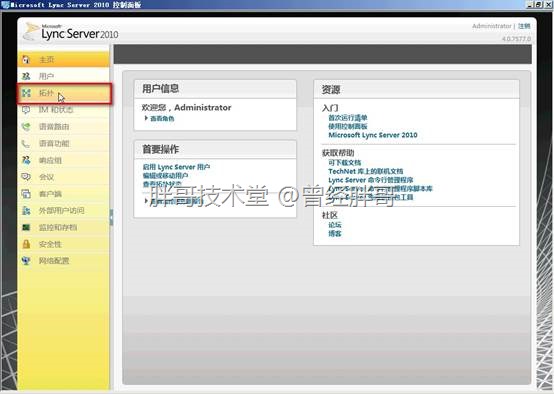Click 编辑或移动用户 link
Image resolution: width=554 pixels, height=394 pixels.
(x=165, y=176)
